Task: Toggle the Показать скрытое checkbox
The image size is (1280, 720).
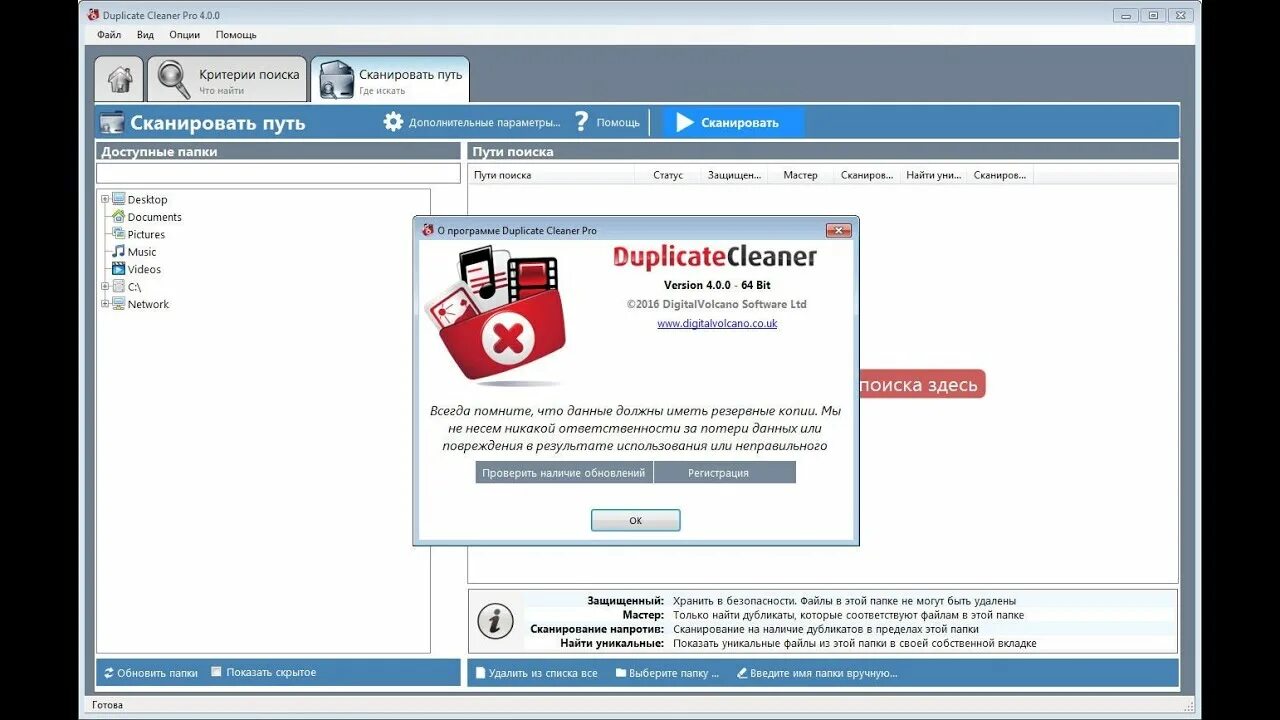Action: pos(216,672)
